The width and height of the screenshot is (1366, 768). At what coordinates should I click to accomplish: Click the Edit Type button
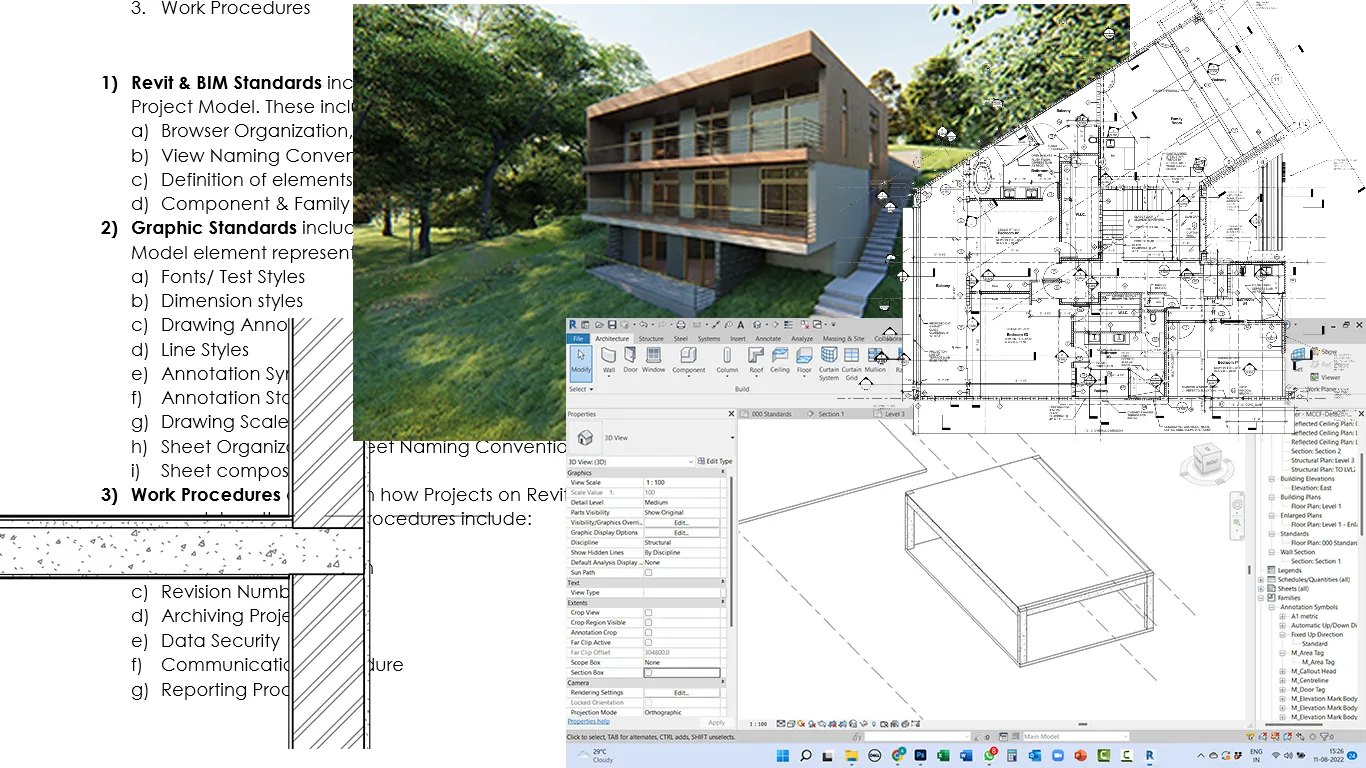click(x=715, y=461)
